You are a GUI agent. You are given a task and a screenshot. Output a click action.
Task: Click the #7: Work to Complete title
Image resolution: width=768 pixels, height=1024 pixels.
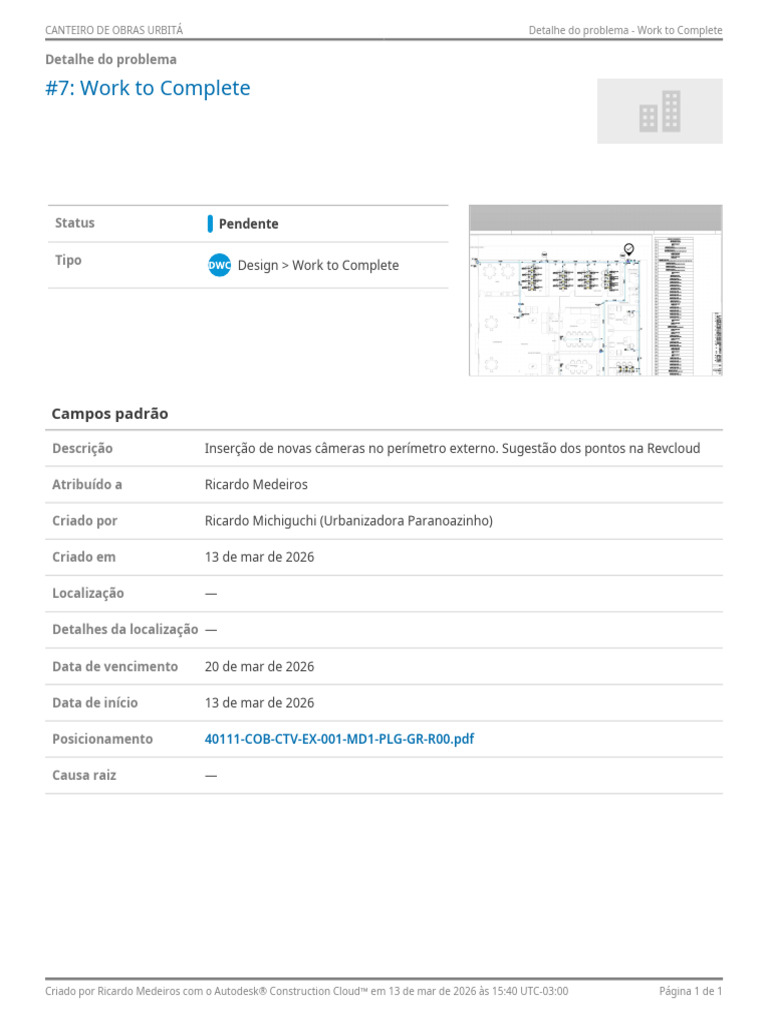148,88
